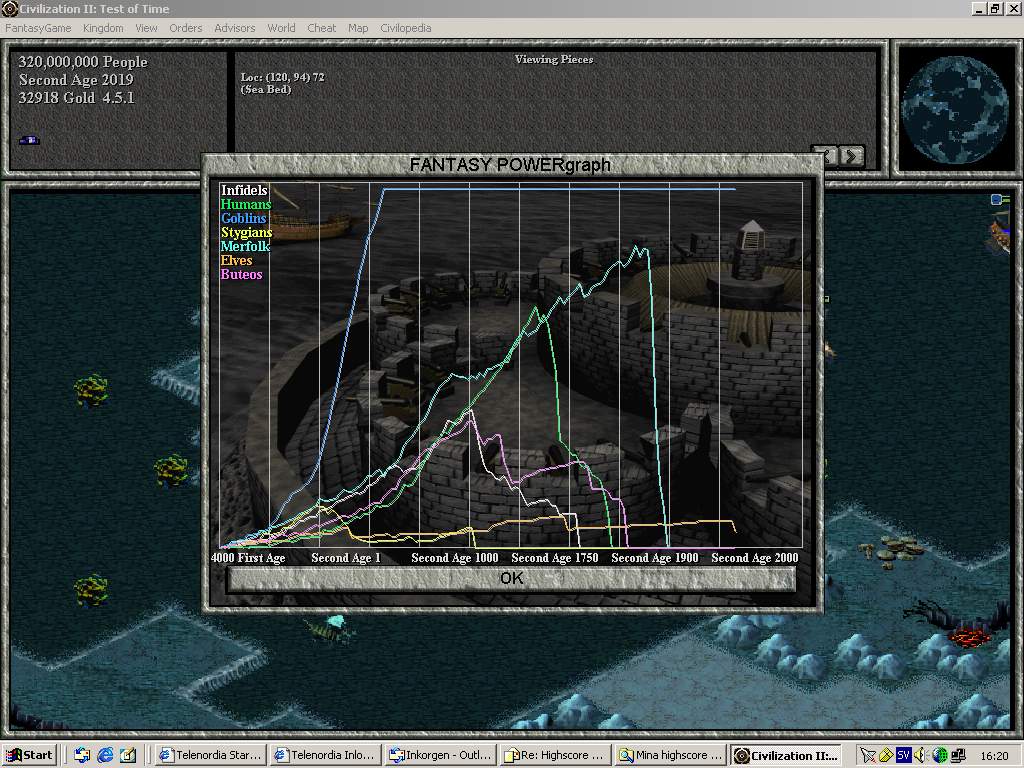Open the Map menu
The width and height of the screenshot is (1024, 768).
[358, 28]
